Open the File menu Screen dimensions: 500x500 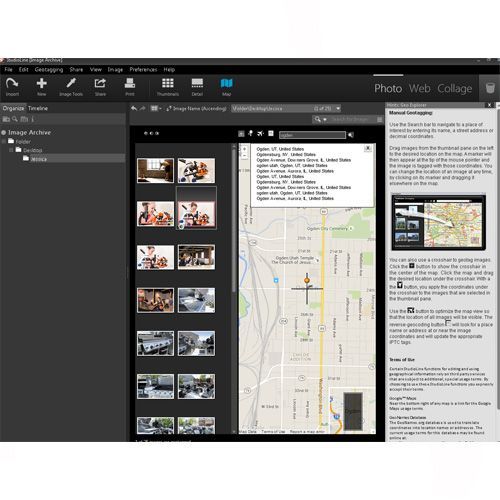[x=8, y=69]
